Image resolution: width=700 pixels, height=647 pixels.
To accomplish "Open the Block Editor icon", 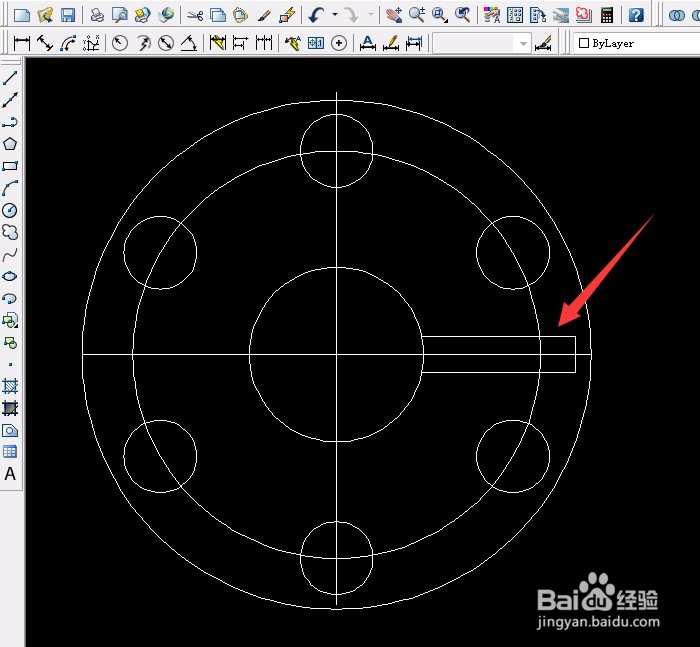I will coord(288,15).
